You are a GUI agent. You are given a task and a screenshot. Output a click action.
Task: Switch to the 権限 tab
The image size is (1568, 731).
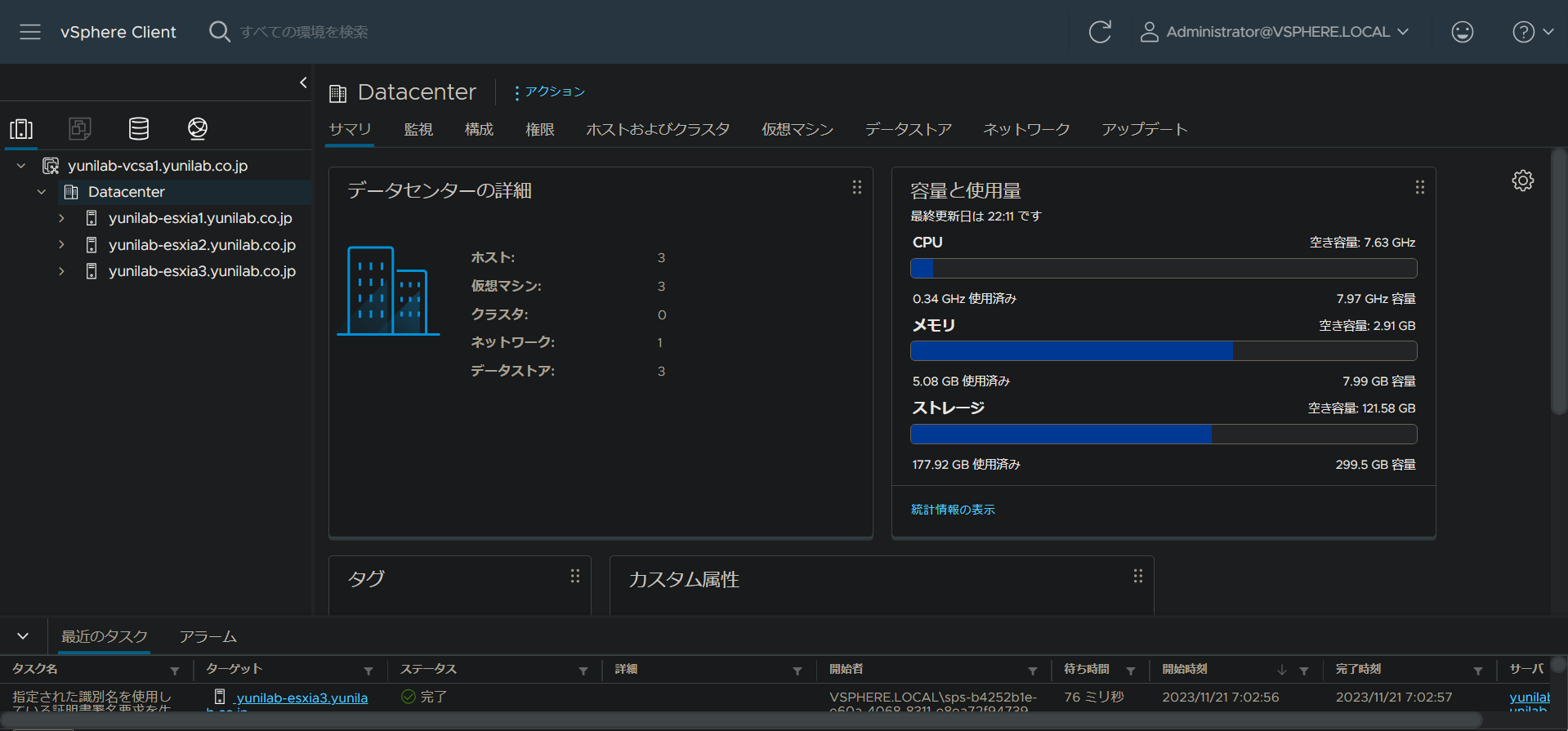coord(540,129)
